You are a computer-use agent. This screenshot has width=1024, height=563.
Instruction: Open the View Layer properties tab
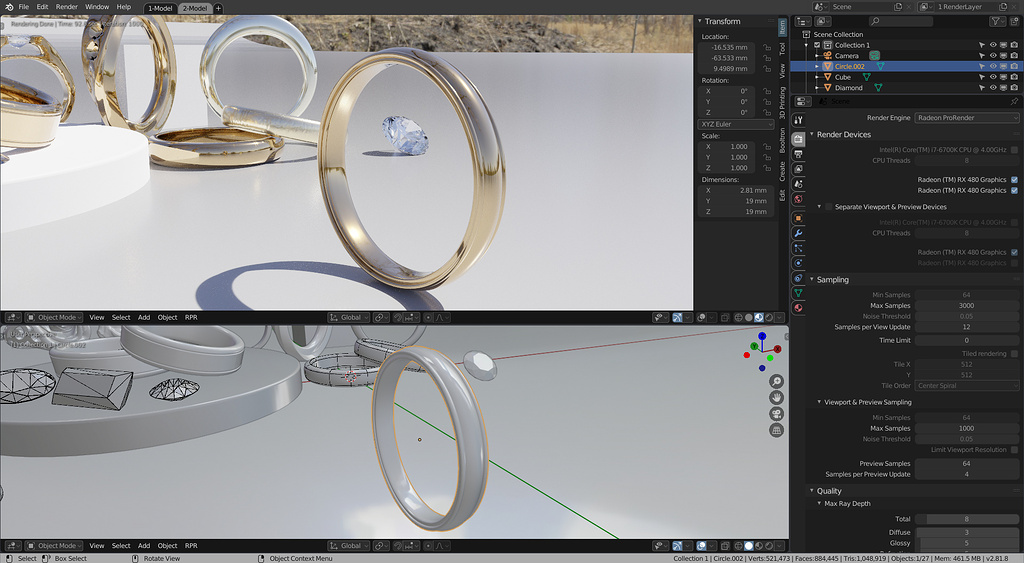[x=798, y=169]
